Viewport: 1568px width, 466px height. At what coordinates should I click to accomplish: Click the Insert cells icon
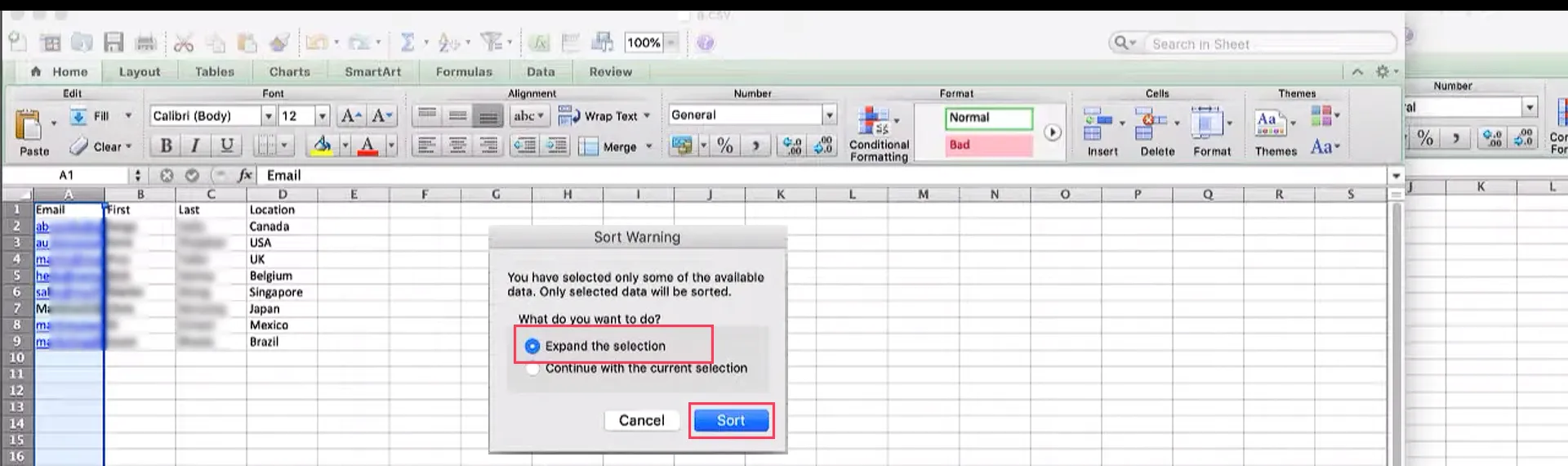click(1098, 124)
